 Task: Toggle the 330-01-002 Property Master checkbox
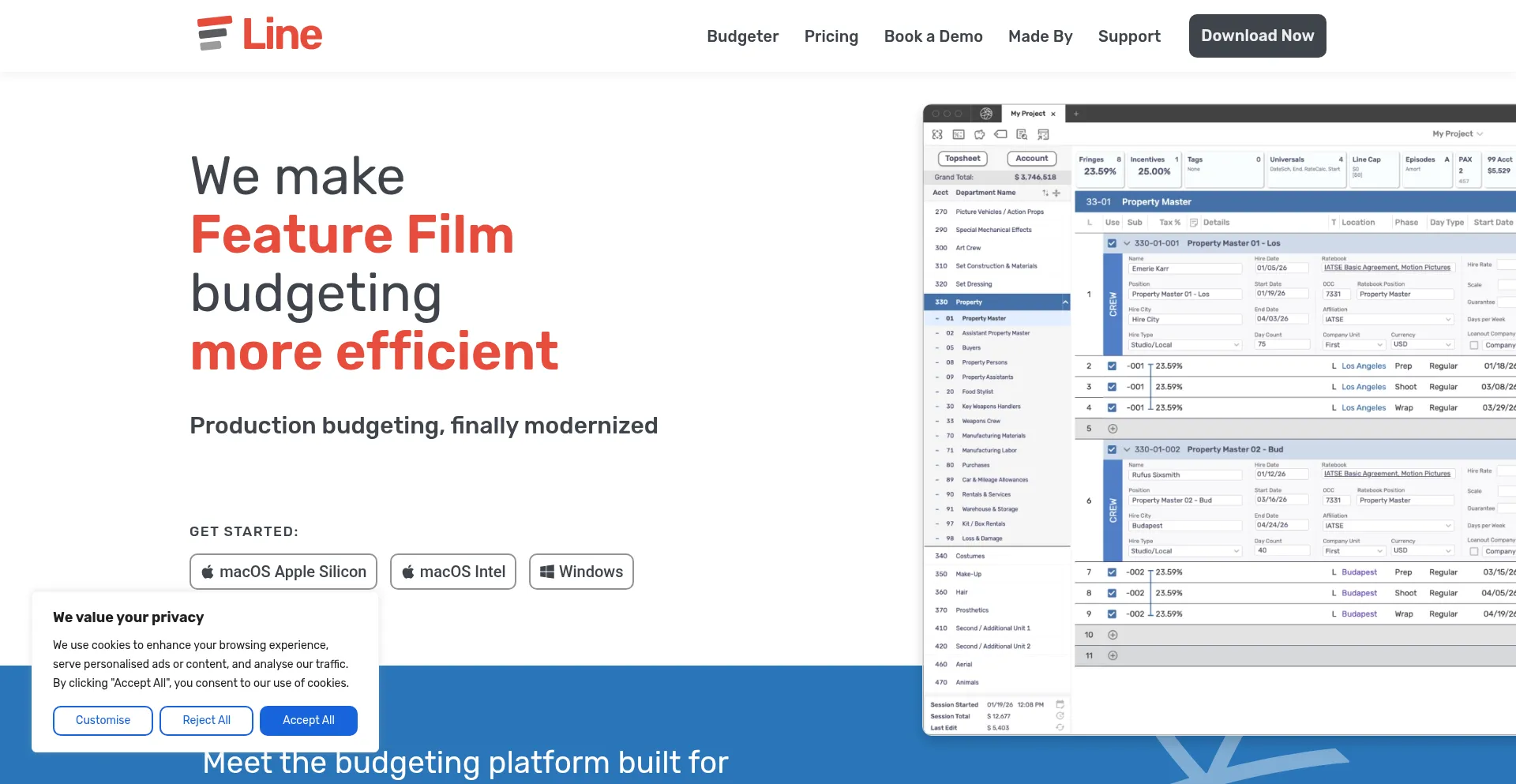[x=1112, y=449]
